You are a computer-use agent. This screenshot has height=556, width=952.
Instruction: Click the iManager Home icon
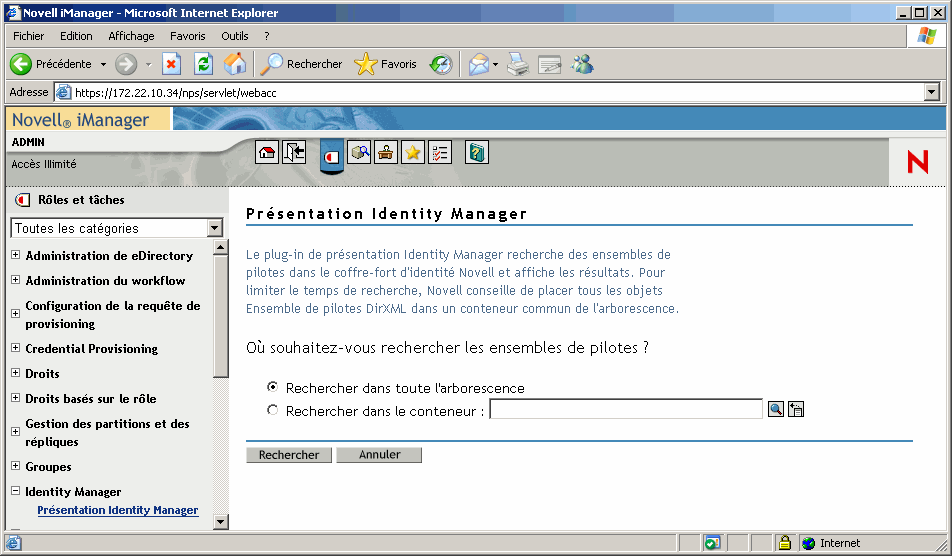click(x=267, y=152)
